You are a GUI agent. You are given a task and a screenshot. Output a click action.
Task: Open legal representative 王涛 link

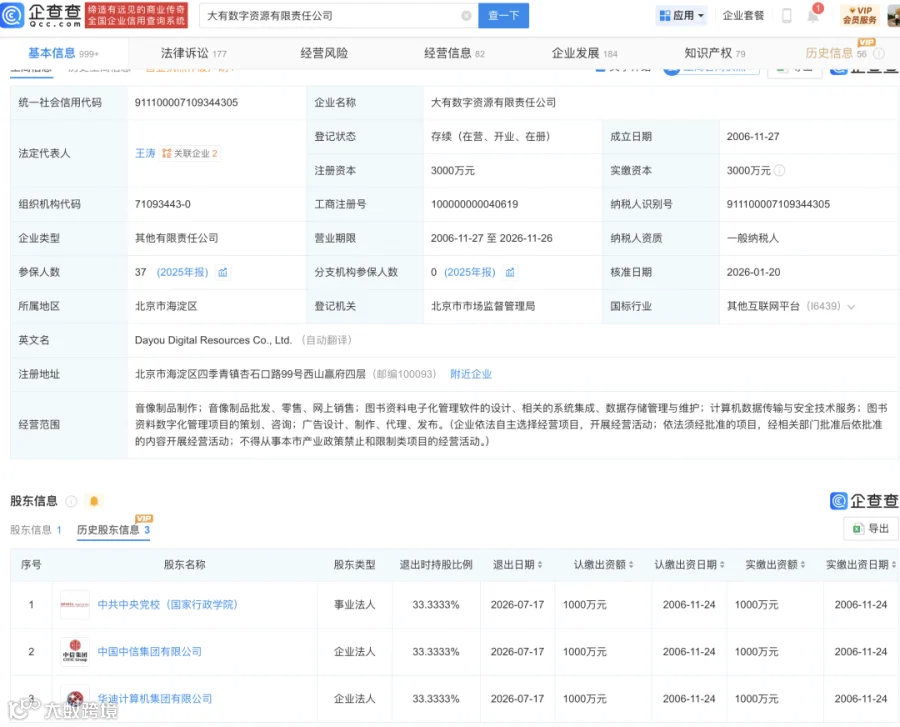coord(145,153)
